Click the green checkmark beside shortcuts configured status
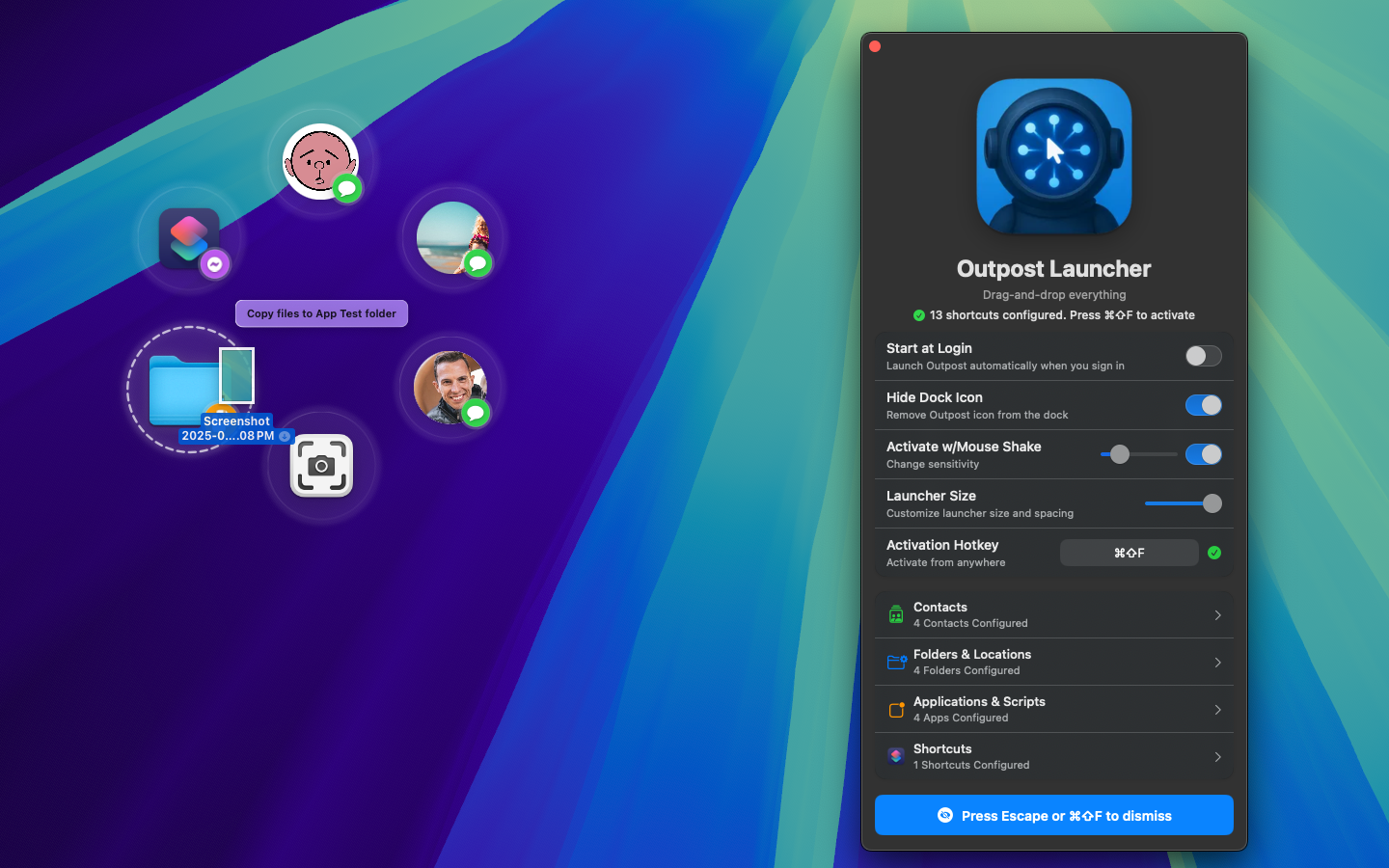 tap(919, 315)
